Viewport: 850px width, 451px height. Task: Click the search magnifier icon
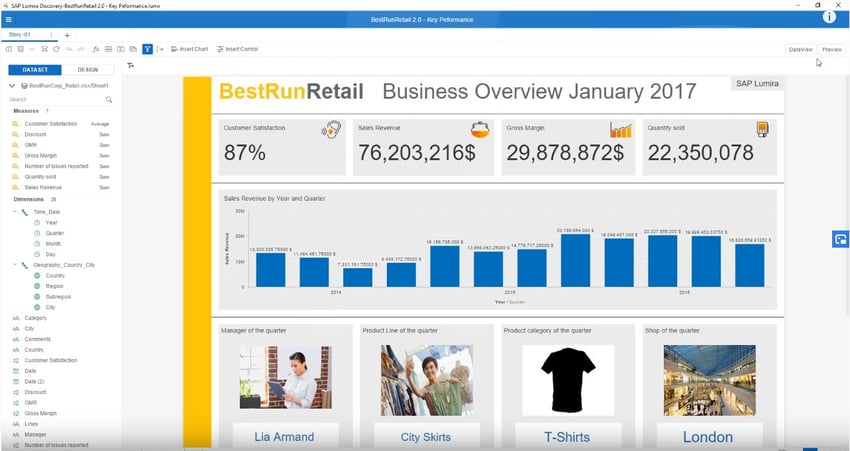(x=109, y=100)
